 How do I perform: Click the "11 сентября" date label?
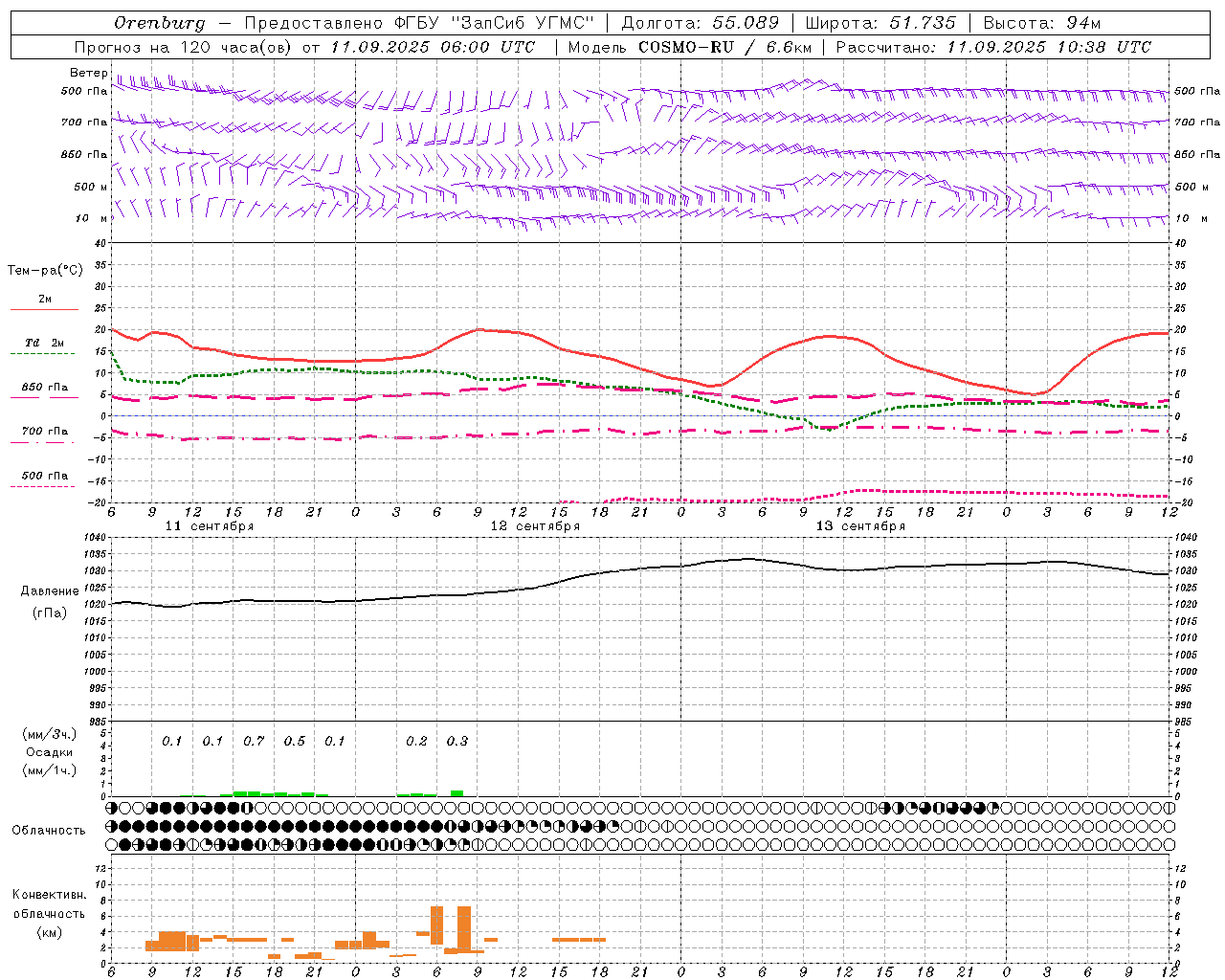[210, 526]
